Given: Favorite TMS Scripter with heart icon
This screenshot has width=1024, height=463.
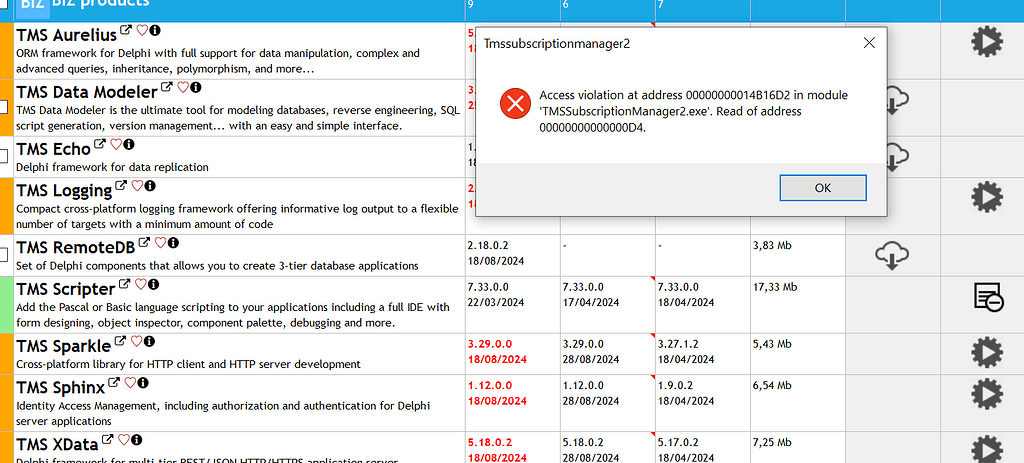Looking at the screenshot, I should coord(140,284).
